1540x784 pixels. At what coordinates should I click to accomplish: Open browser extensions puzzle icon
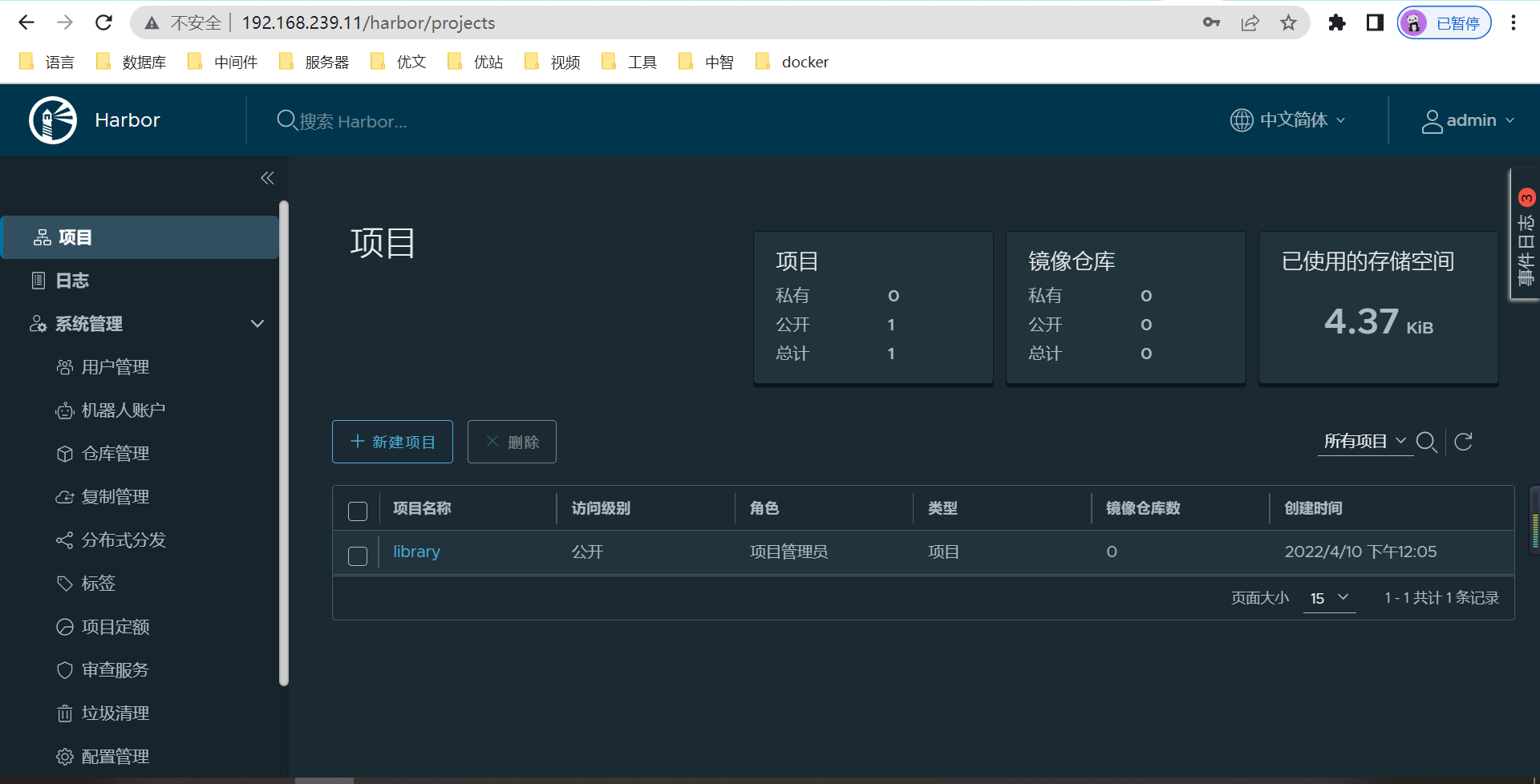click(1336, 22)
